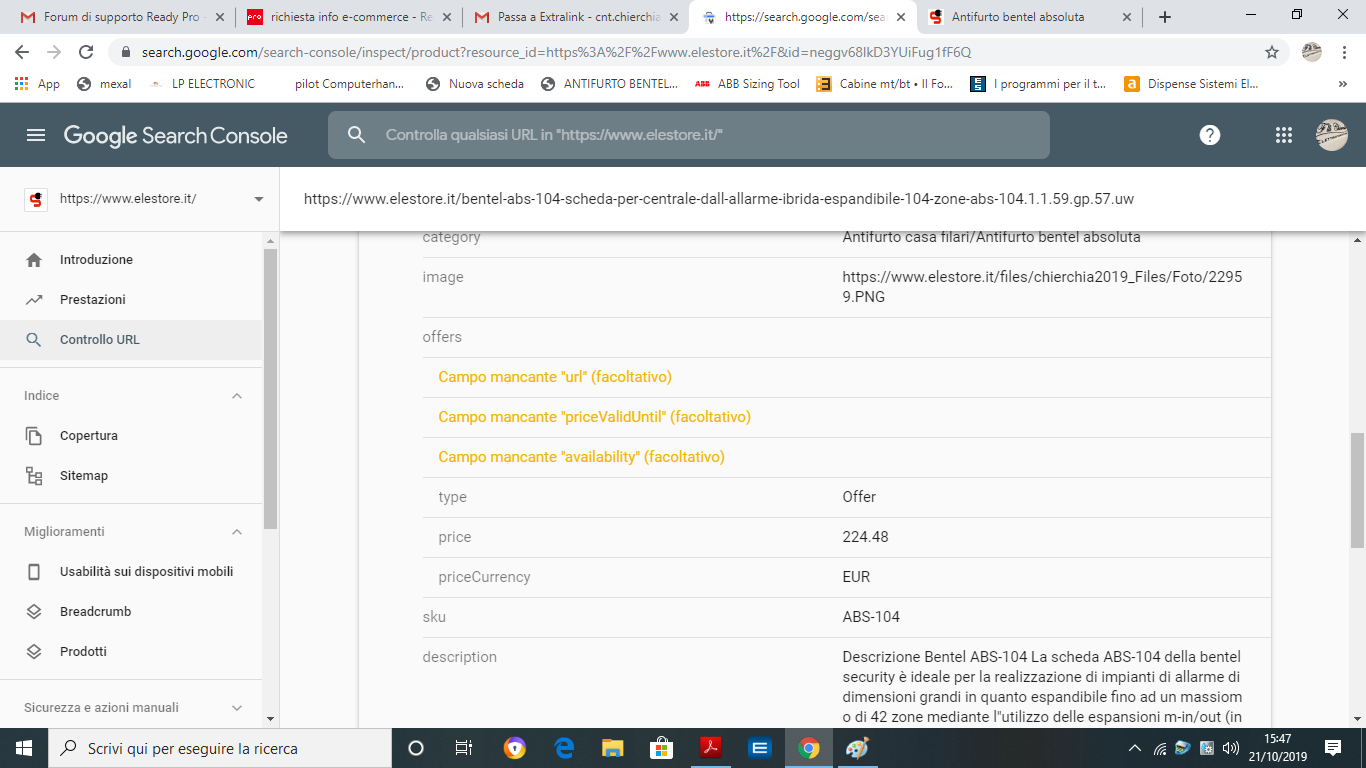Open the Apps shortcut in bookmarks bar

38,84
